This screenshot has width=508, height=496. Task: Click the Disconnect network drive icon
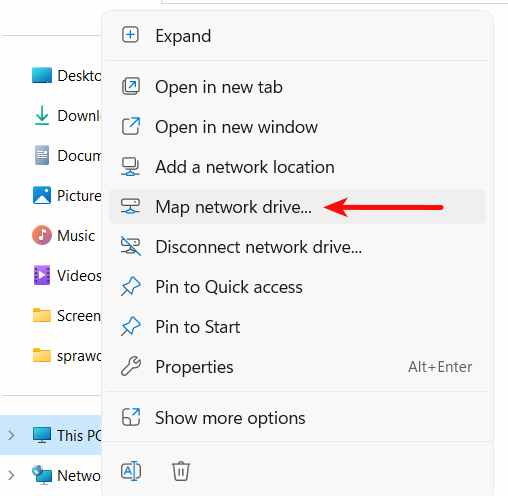coord(131,246)
